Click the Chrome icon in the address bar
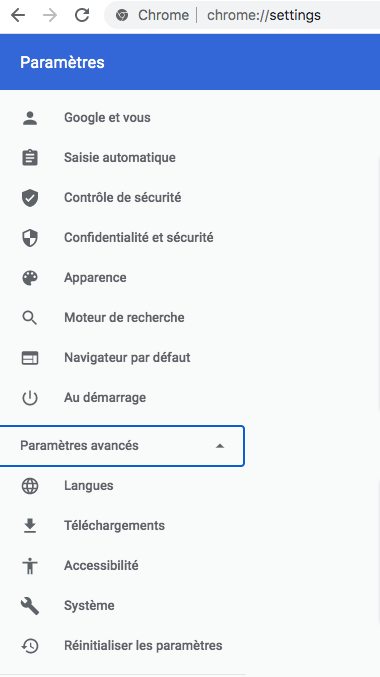Screen dimensions: 380x677 point(122,16)
